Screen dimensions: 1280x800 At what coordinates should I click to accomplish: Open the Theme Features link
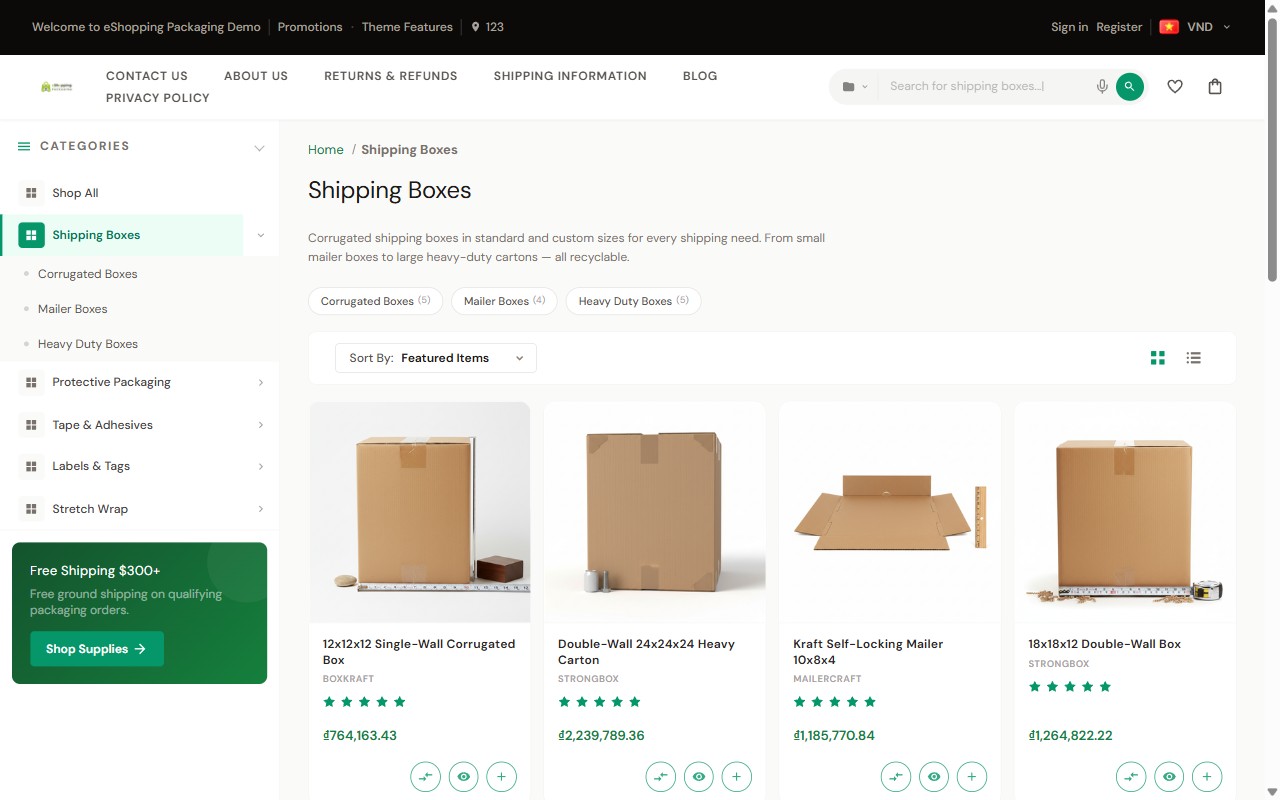point(407,27)
